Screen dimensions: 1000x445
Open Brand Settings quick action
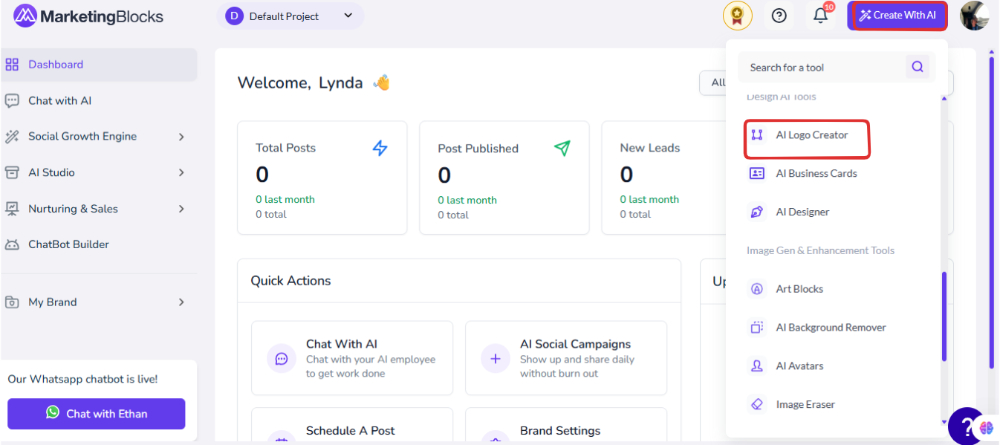566,424
